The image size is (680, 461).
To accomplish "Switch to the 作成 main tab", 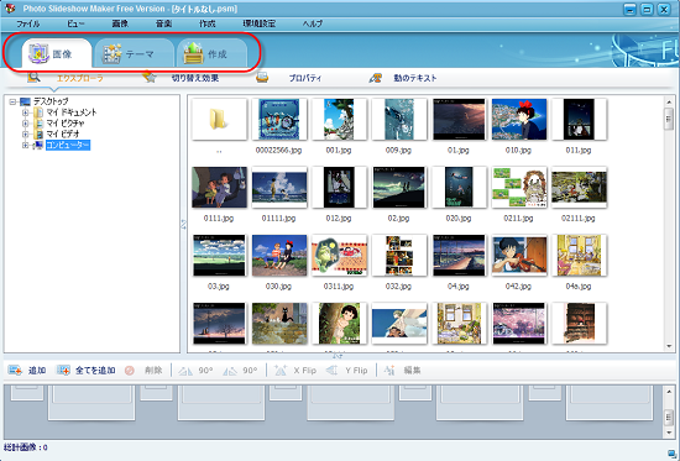I will pyautogui.click(x=212, y=53).
